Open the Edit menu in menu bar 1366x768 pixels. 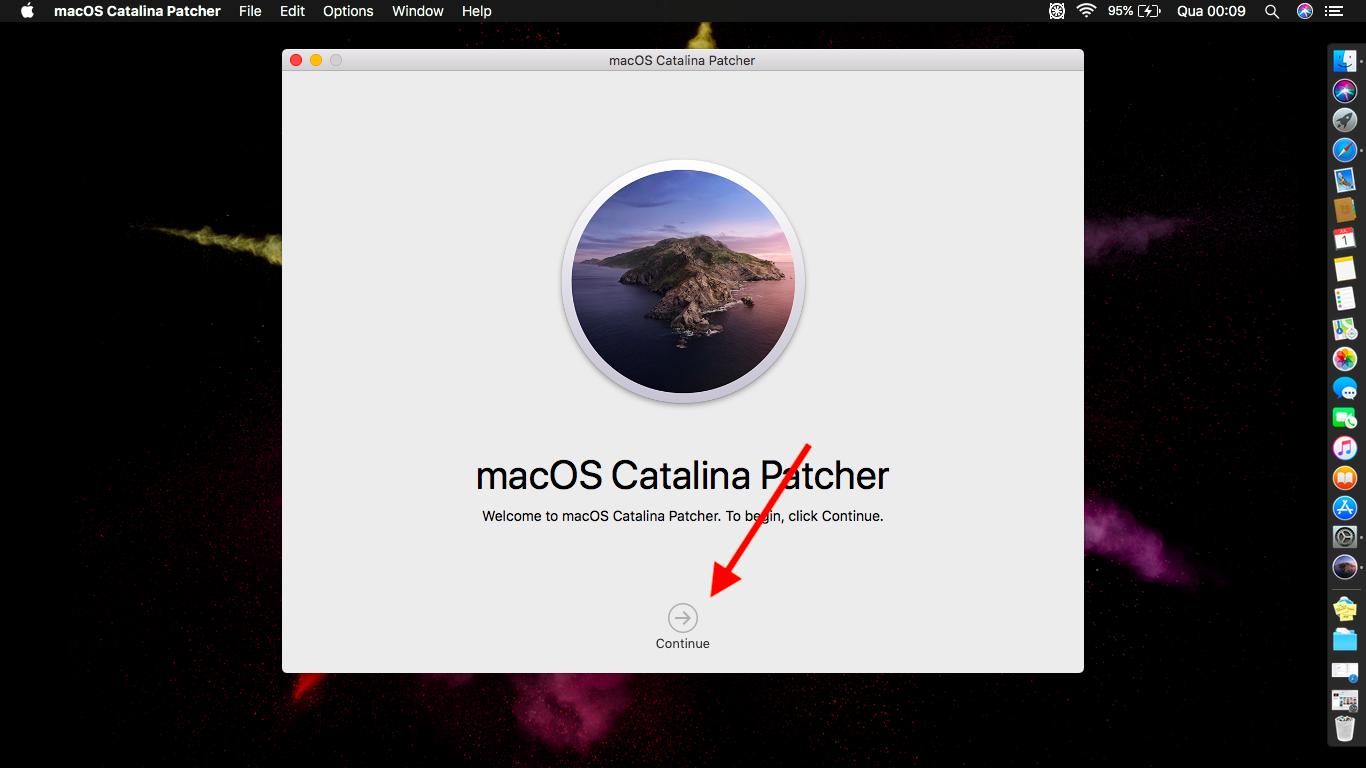(292, 11)
